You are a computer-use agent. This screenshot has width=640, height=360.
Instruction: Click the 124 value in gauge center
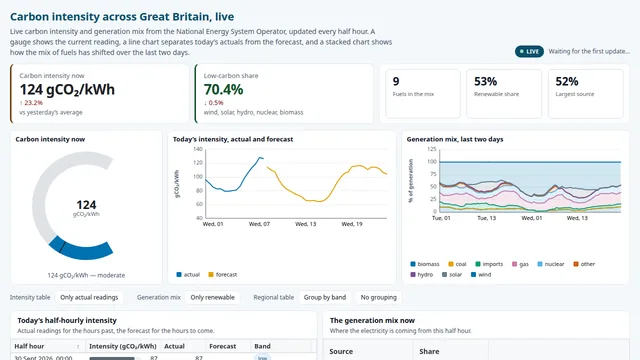click(86, 204)
